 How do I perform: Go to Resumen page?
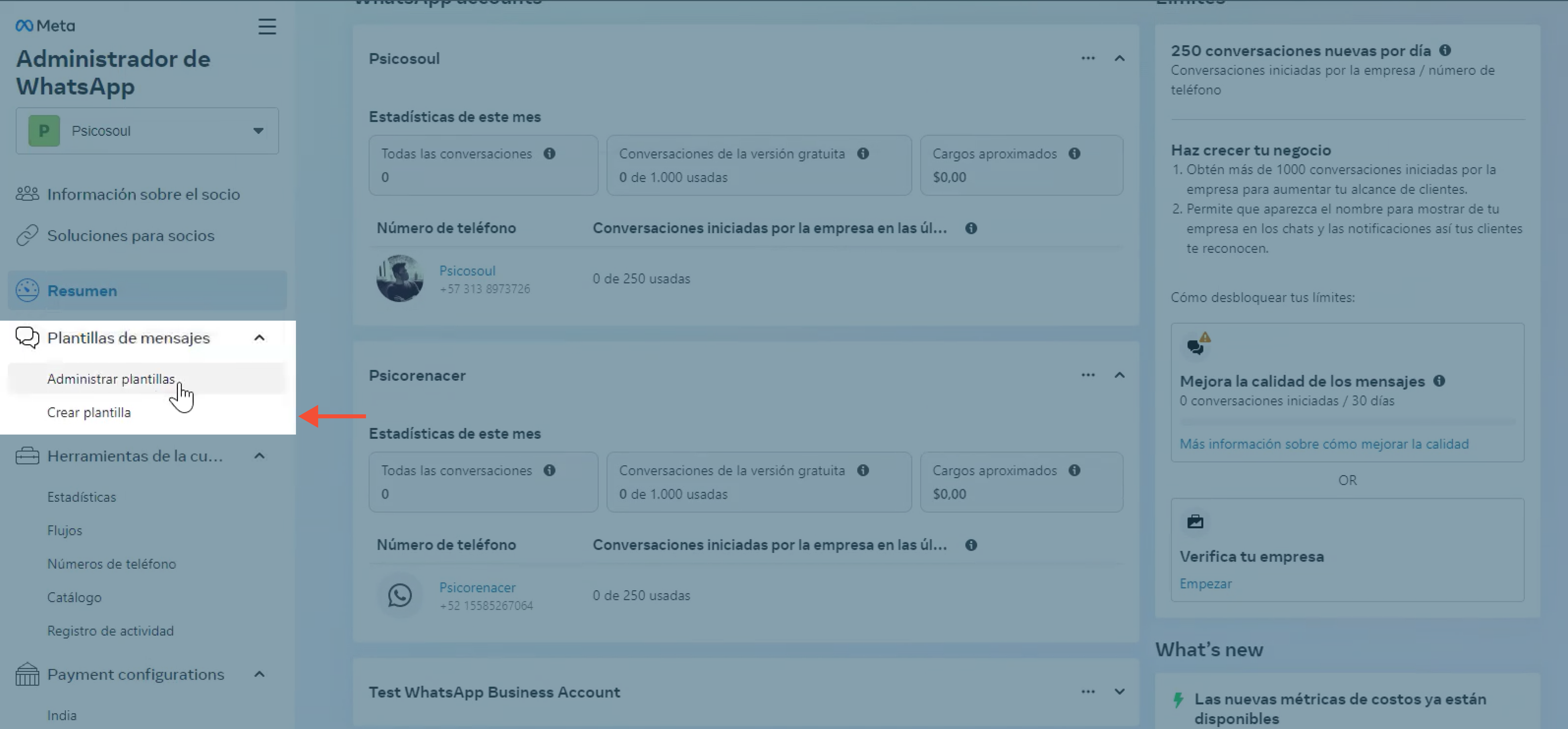[x=147, y=290]
